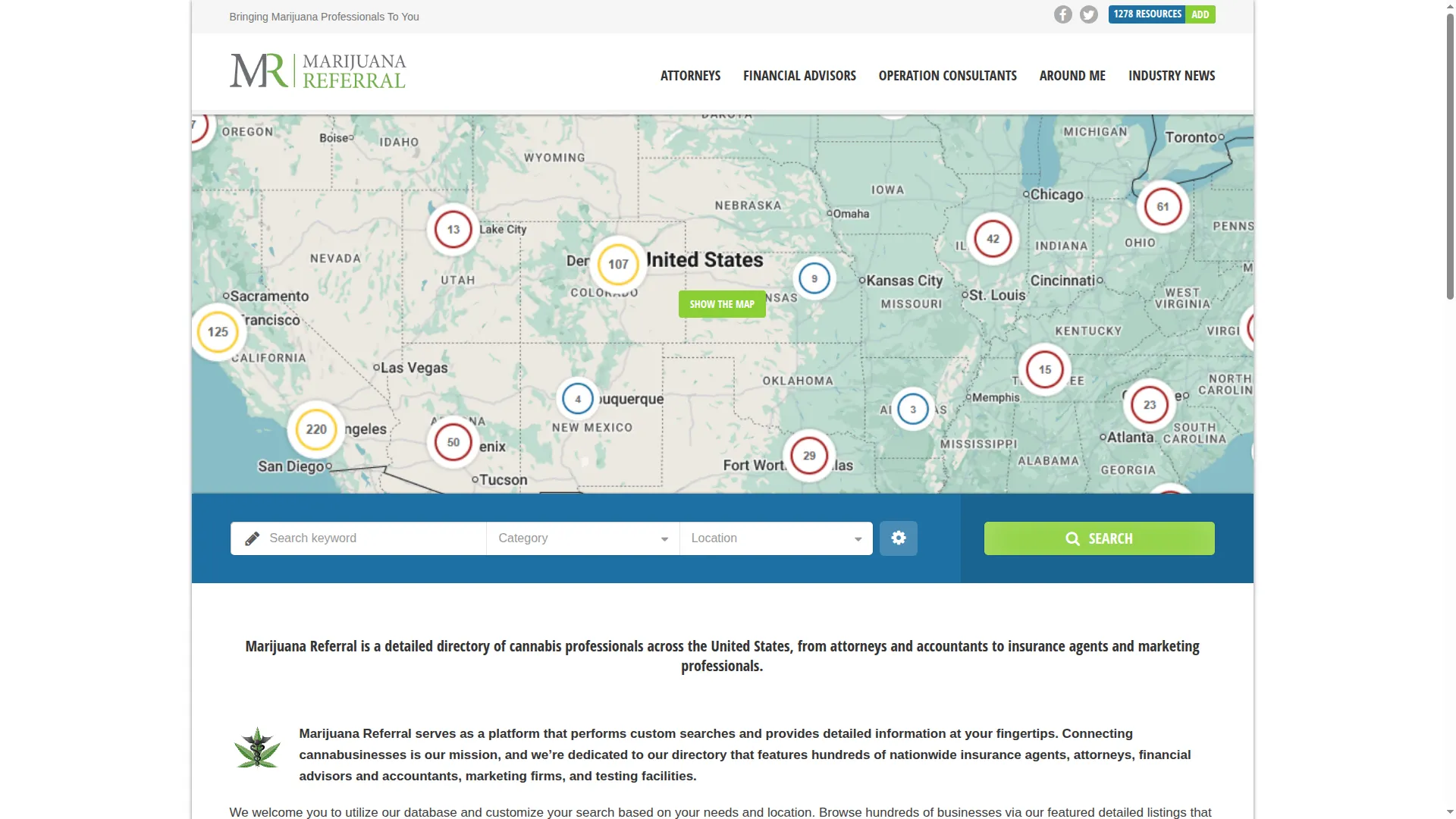Click the 125 cluster marker near San Francisco

pos(218,331)
